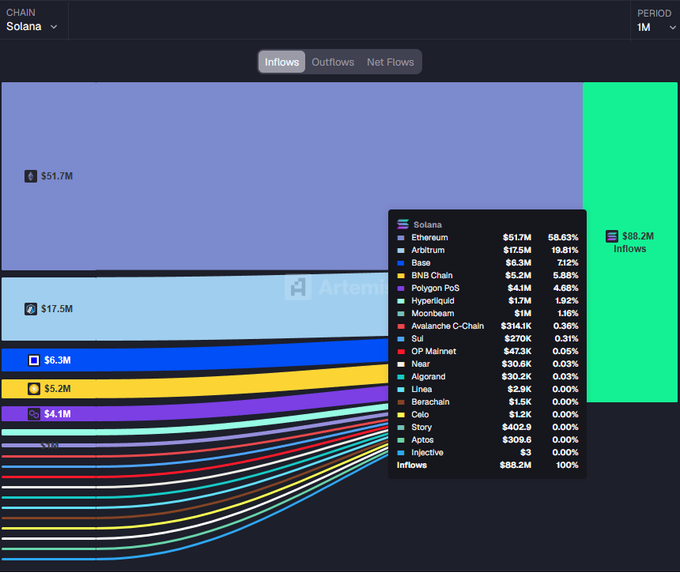Click Berachain row text in tooltip
Screen dimensions: 680x573
[430, 402]
